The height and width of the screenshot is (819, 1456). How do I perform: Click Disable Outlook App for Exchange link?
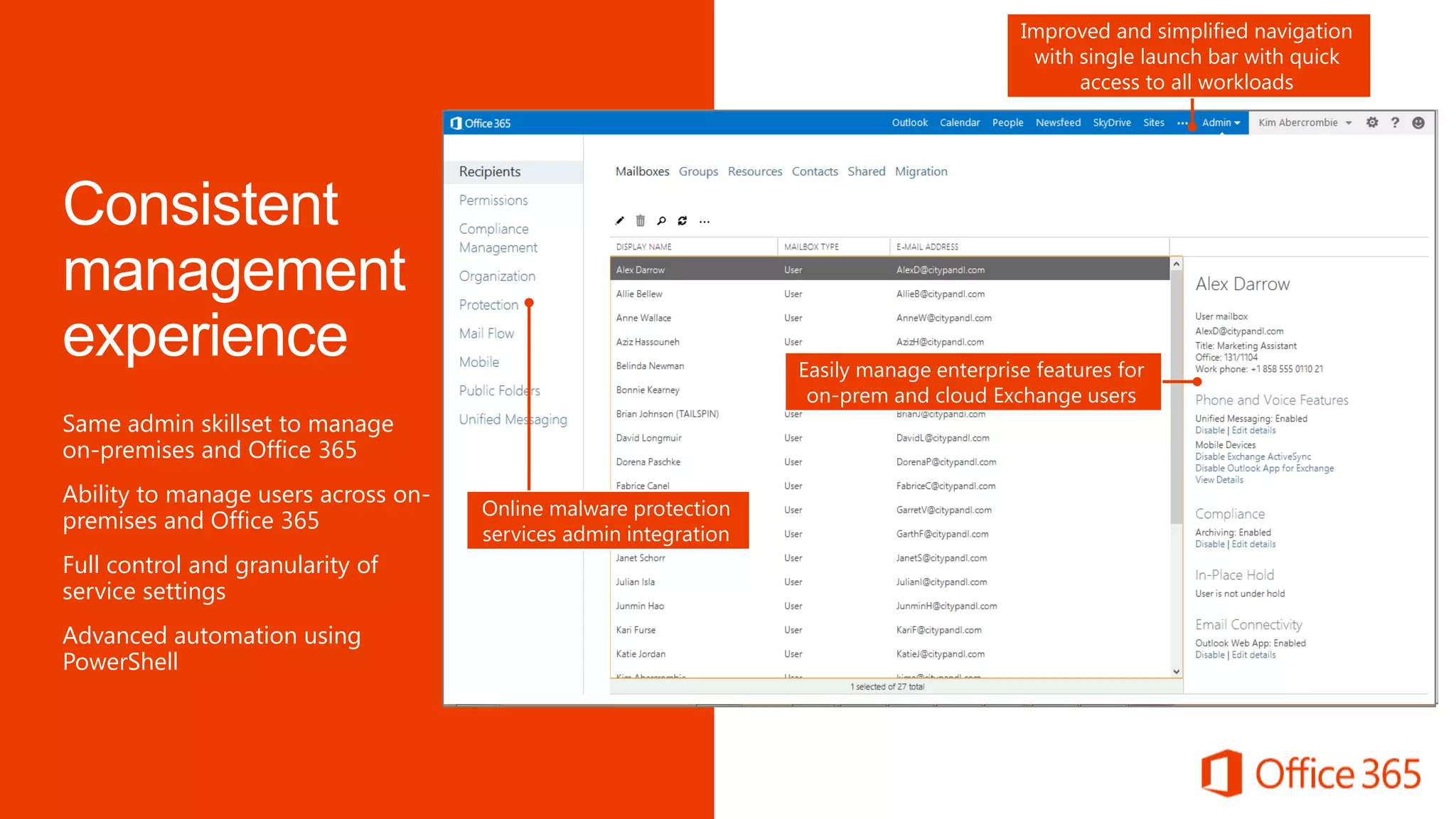pyautogui.click(x=1264, y=468)
